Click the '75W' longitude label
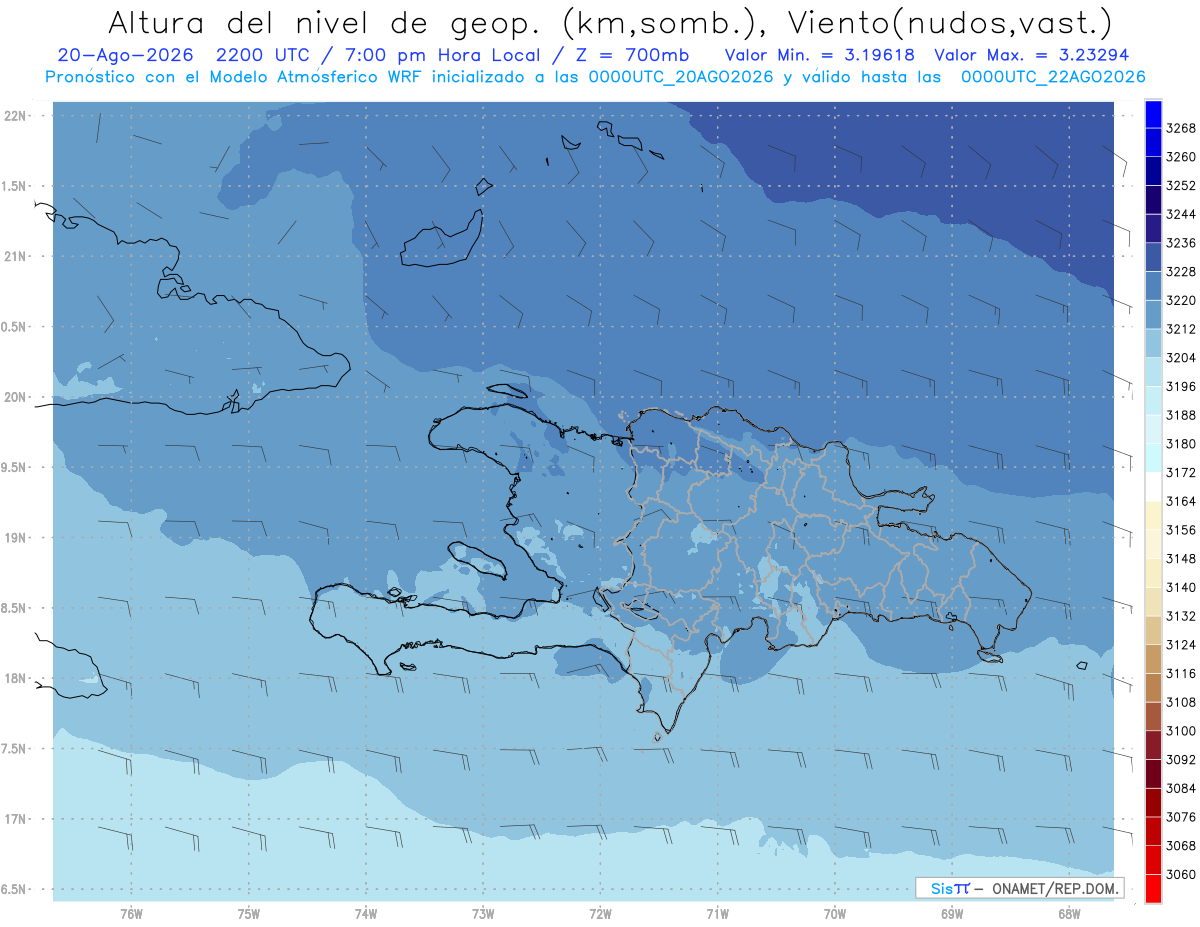1200x927 pixels. (x=249, y=914)
